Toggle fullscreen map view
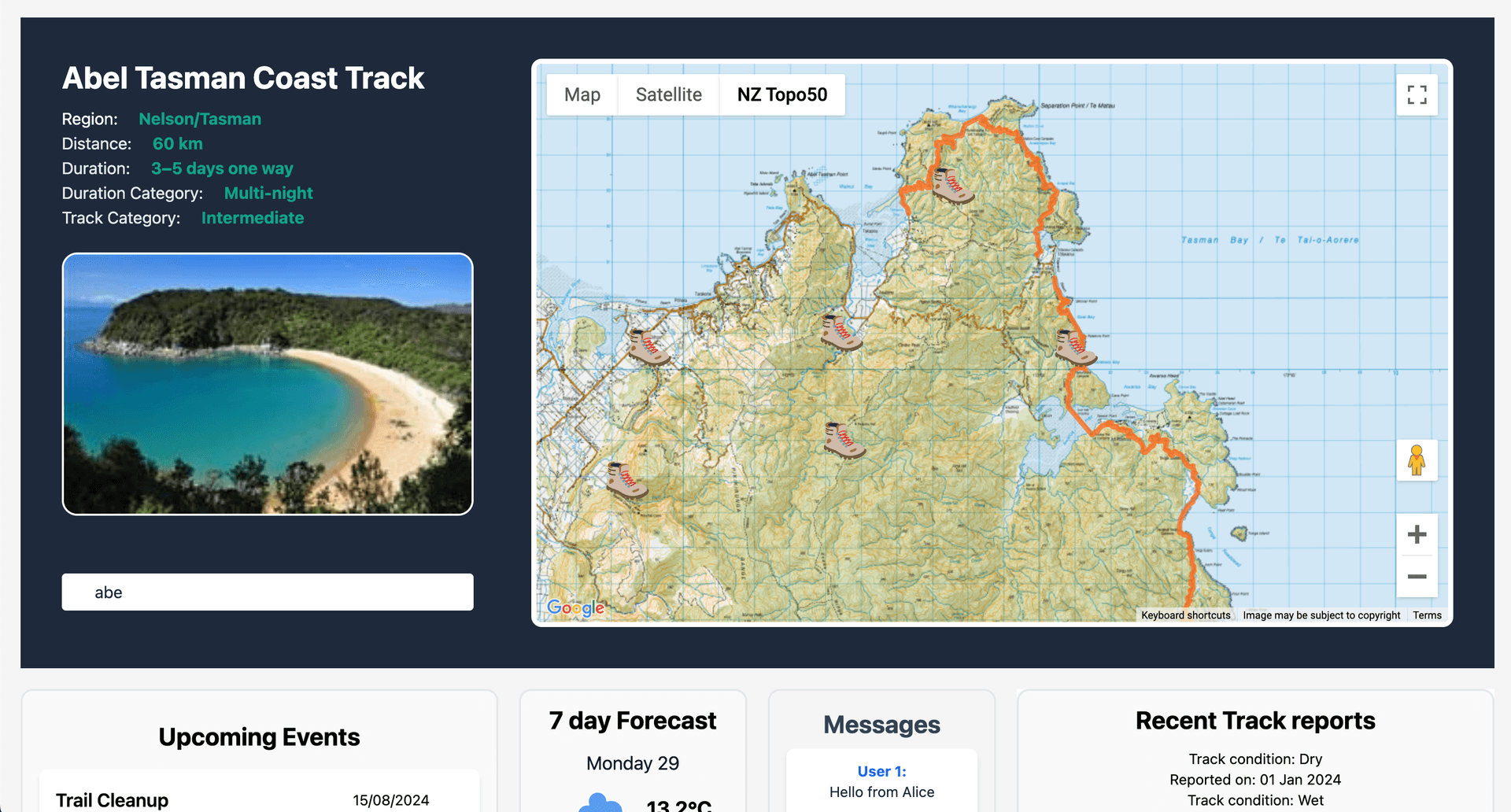The width and height of the screenshot is (1511, 812). coord(1417,95)
